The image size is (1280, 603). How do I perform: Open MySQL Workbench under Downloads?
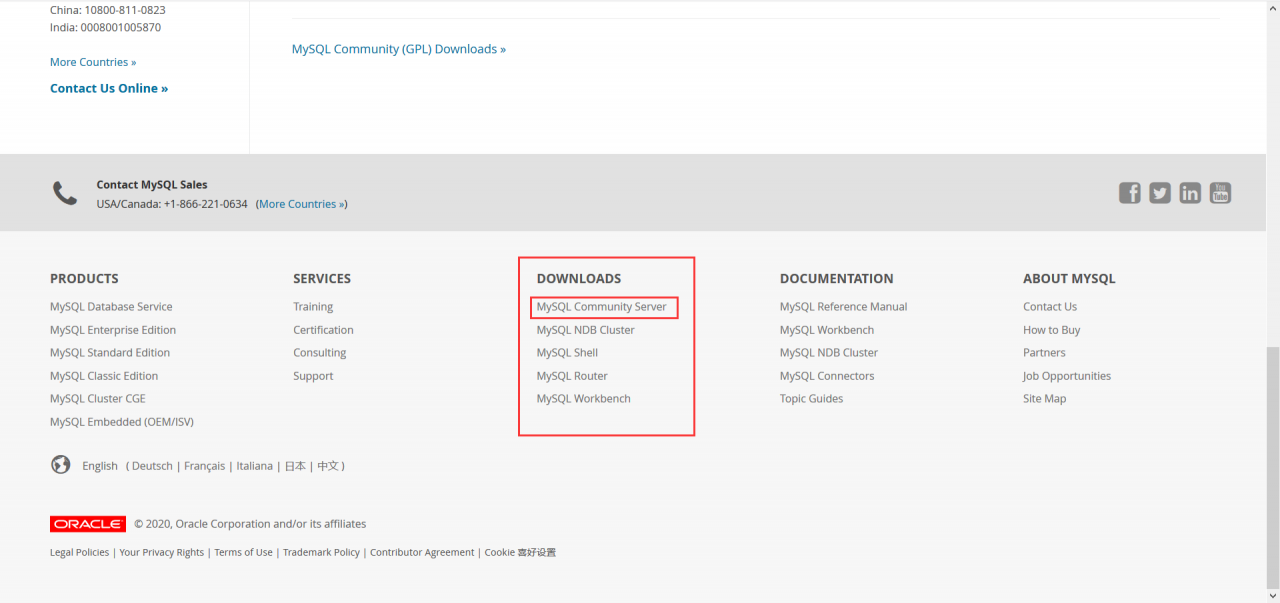pos(583,399)
